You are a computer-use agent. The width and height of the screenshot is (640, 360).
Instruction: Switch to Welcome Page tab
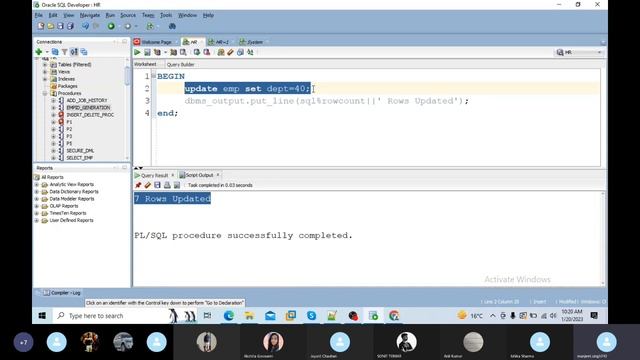156,42
